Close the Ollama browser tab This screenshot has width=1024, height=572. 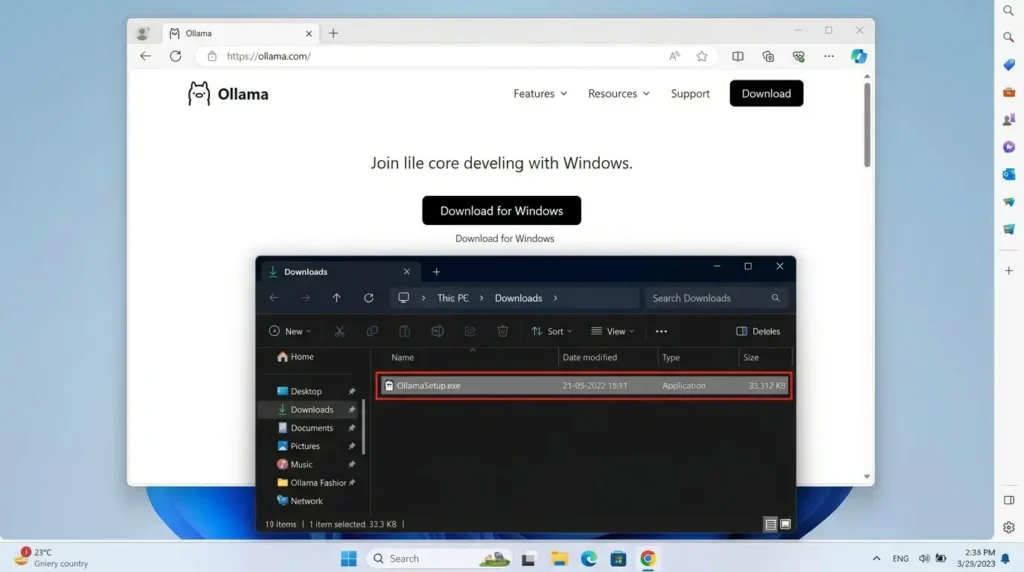tap(309, 33)
